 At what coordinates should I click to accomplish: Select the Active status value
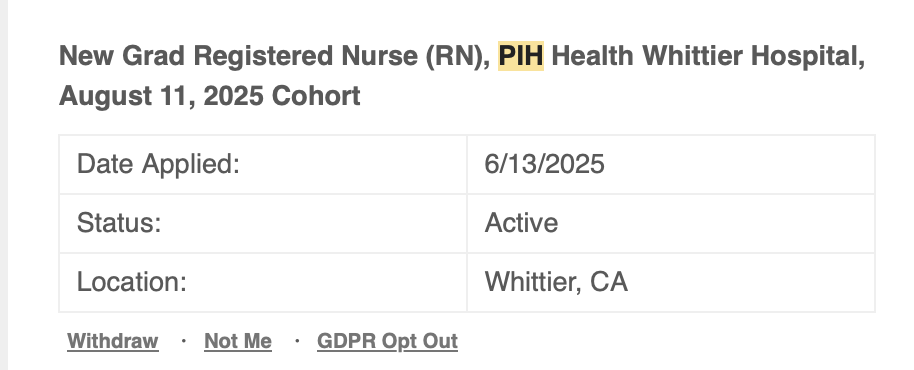521,223
